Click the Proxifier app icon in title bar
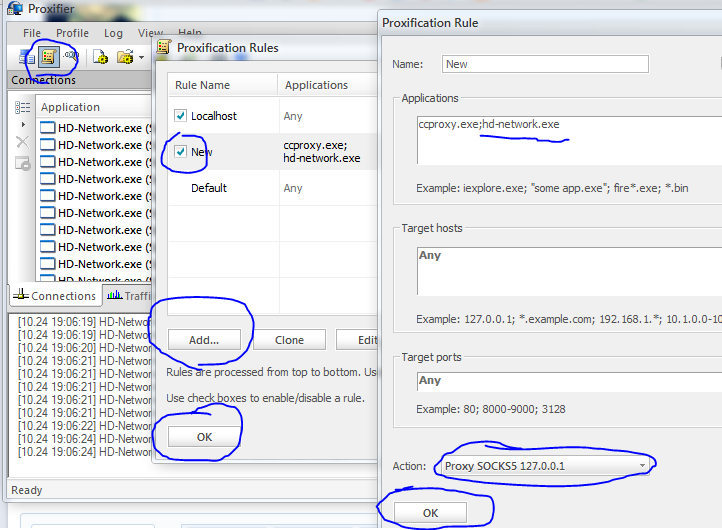Viewport: 722px width, 530px height. [x=14, y=9]
